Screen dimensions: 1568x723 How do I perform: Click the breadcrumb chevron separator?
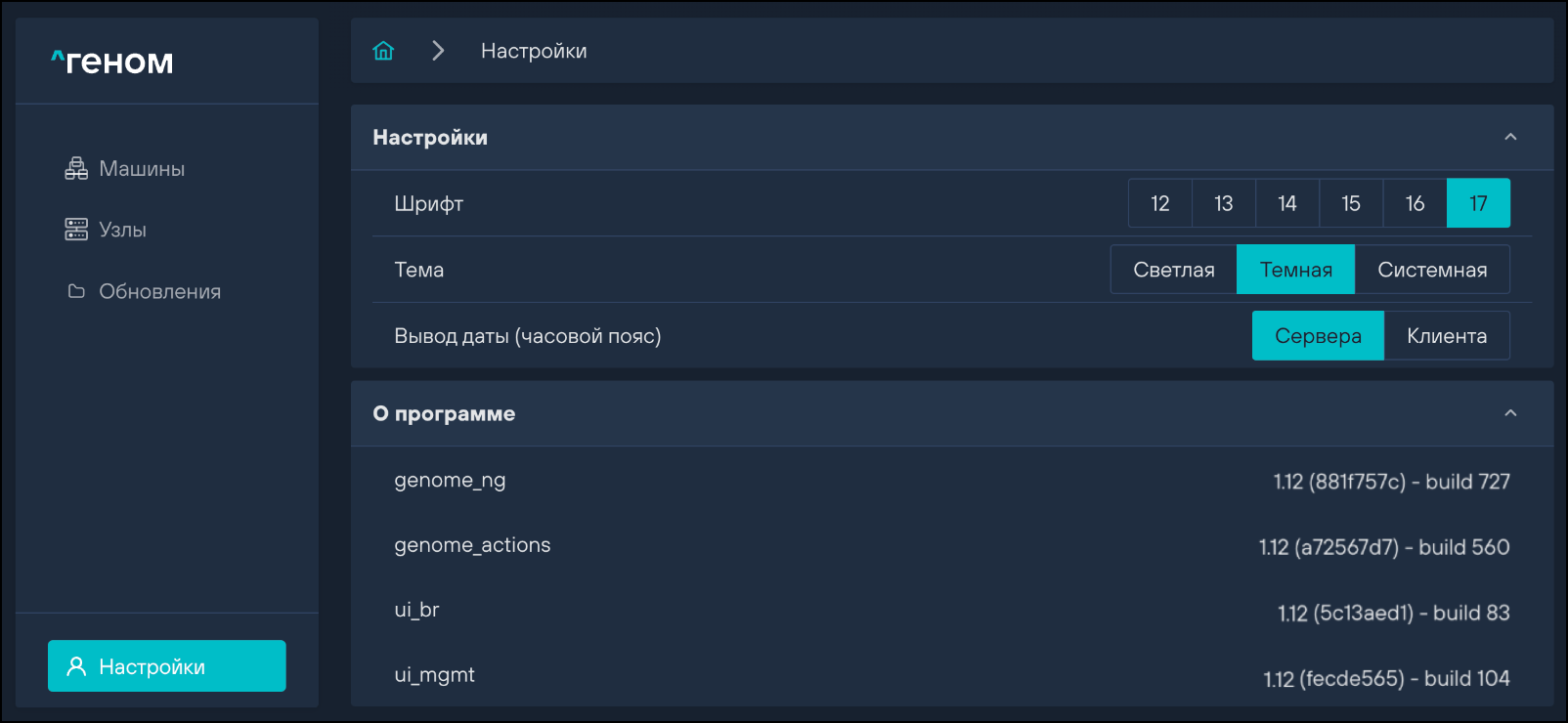[x=438, y=51]
